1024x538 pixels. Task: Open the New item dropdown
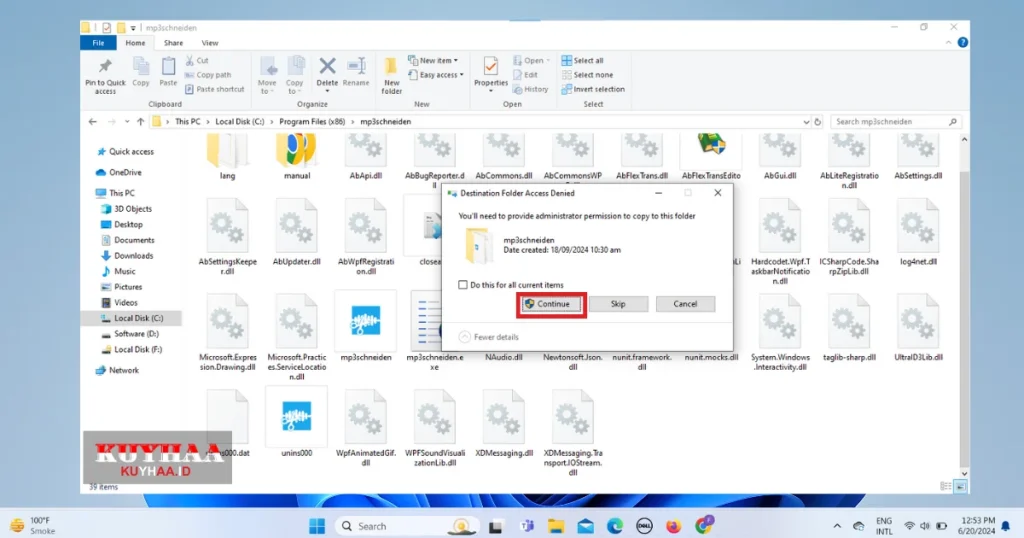point(433,61)
